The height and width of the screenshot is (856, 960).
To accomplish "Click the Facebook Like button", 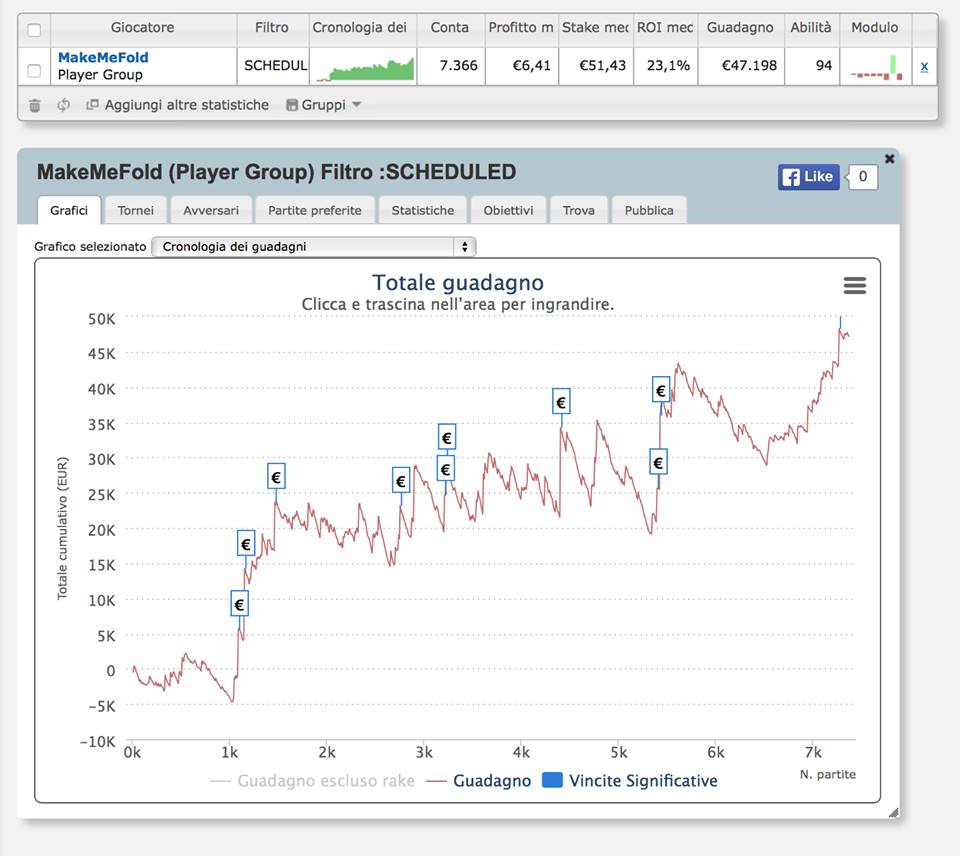I will [x=808, y=177].
